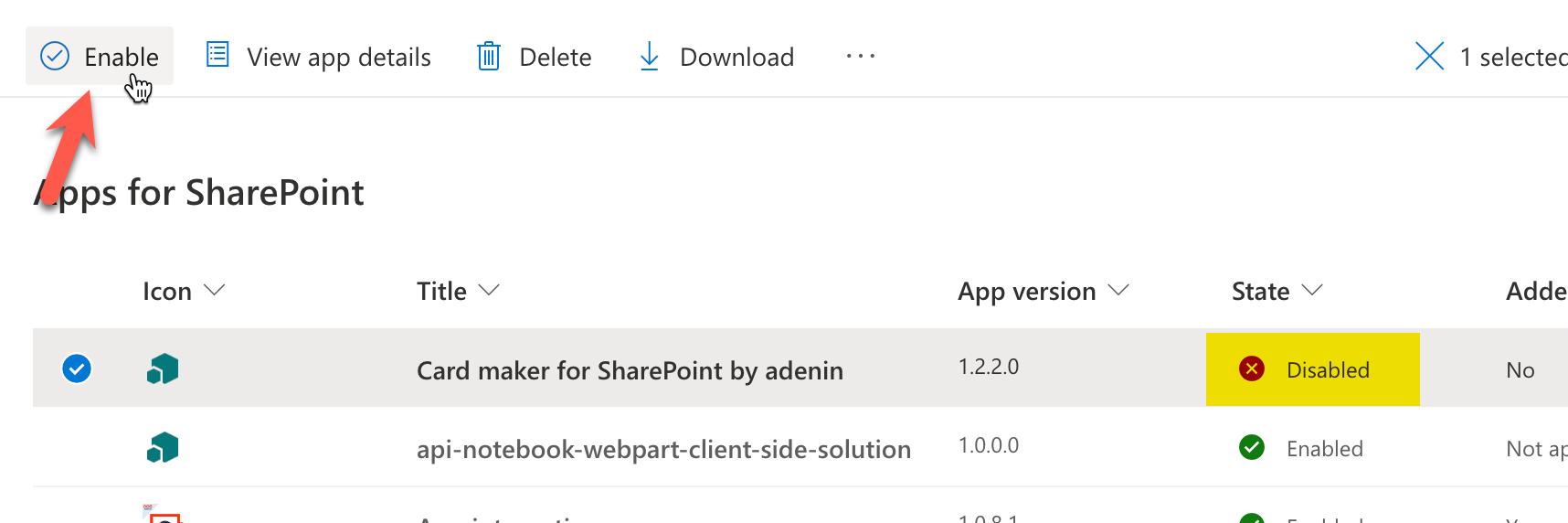This screenshot has height=523, width=1568.
Task: Open the State column filter dropdown
Action: (x=1312, y=291)
